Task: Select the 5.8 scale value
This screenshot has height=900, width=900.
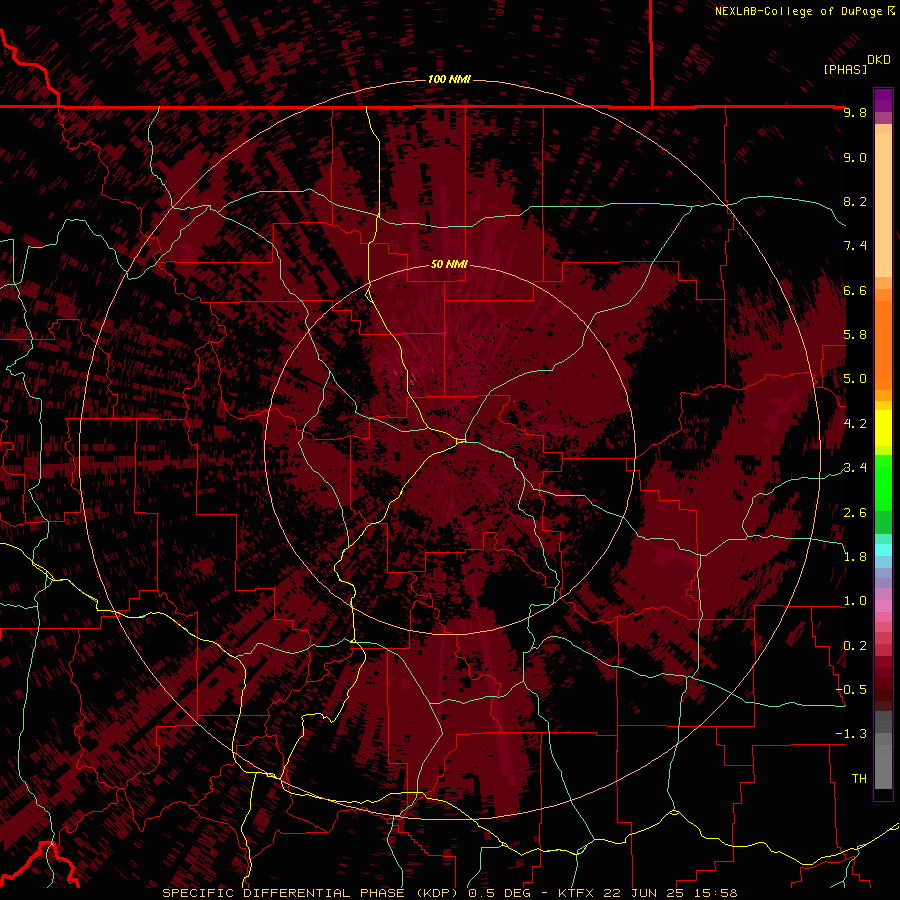Action: coord(855,335)
